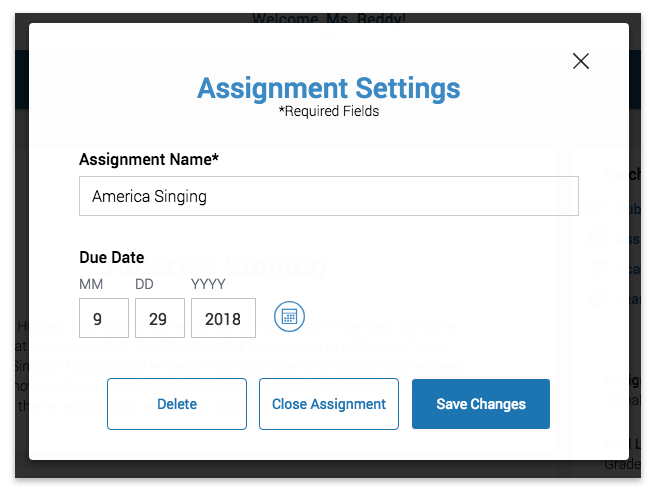The height and width of the screenshot is (490, 659).
Task: Click the YYYY label above year box
Action: point(208,284)
